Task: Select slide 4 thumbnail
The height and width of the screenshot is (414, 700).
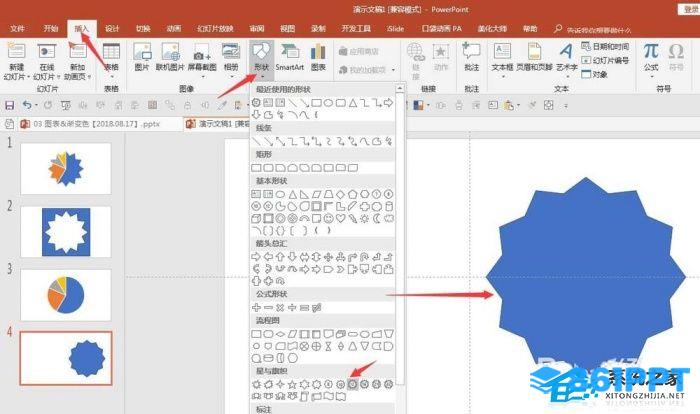Action: [x=66, y=358]
